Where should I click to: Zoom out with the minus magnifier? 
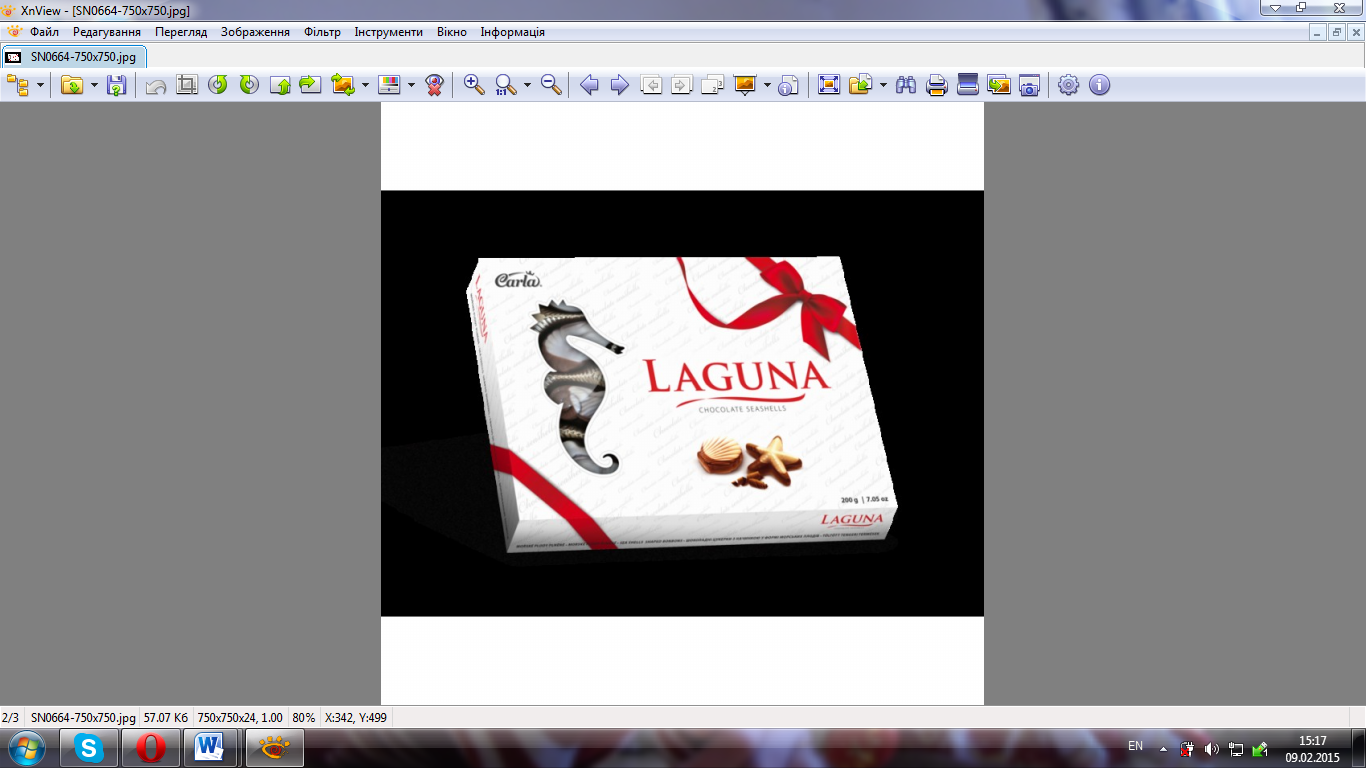pyautogui.click(x=551, y=85)
